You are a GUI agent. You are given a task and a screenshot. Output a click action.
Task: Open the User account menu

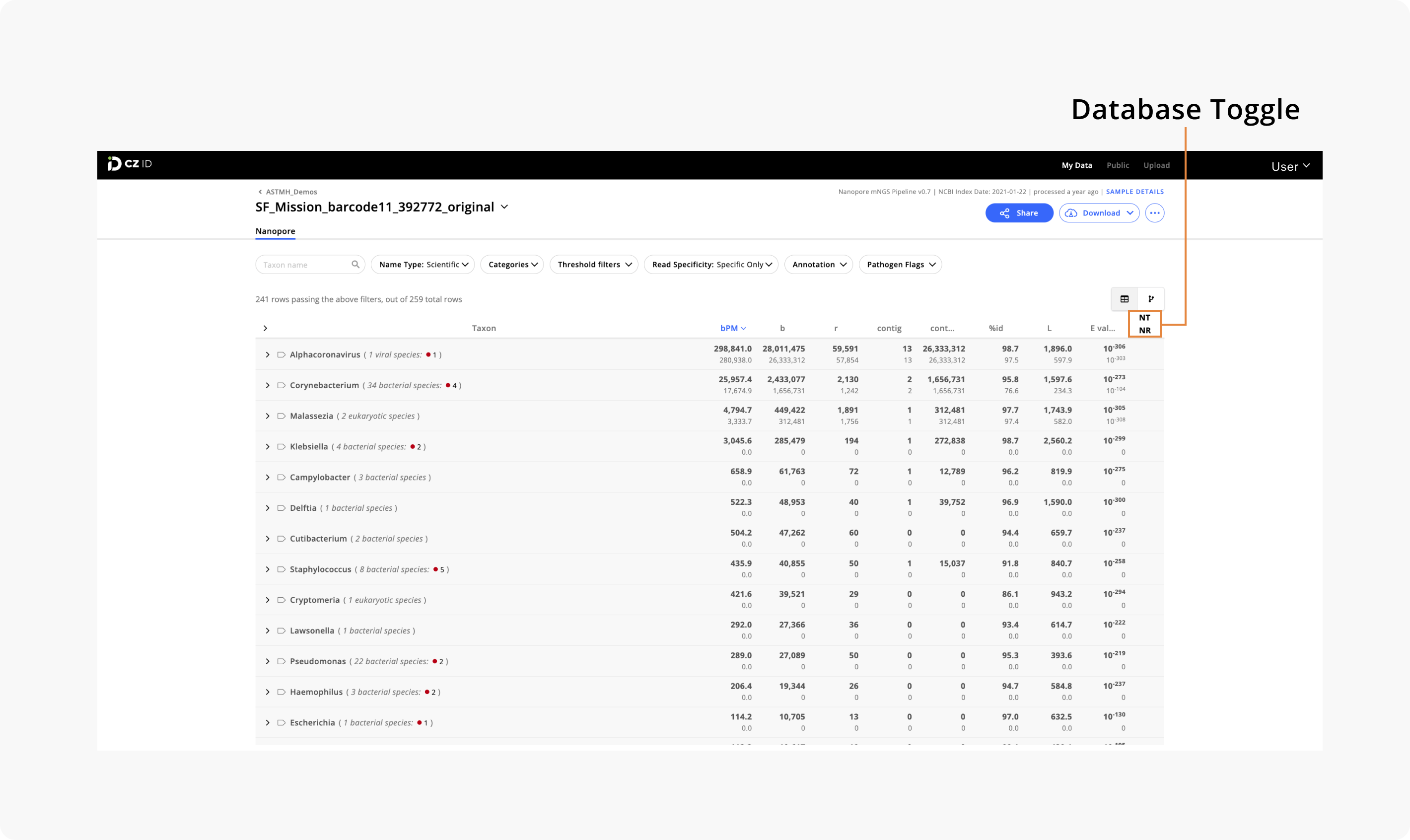[1290, 166]
